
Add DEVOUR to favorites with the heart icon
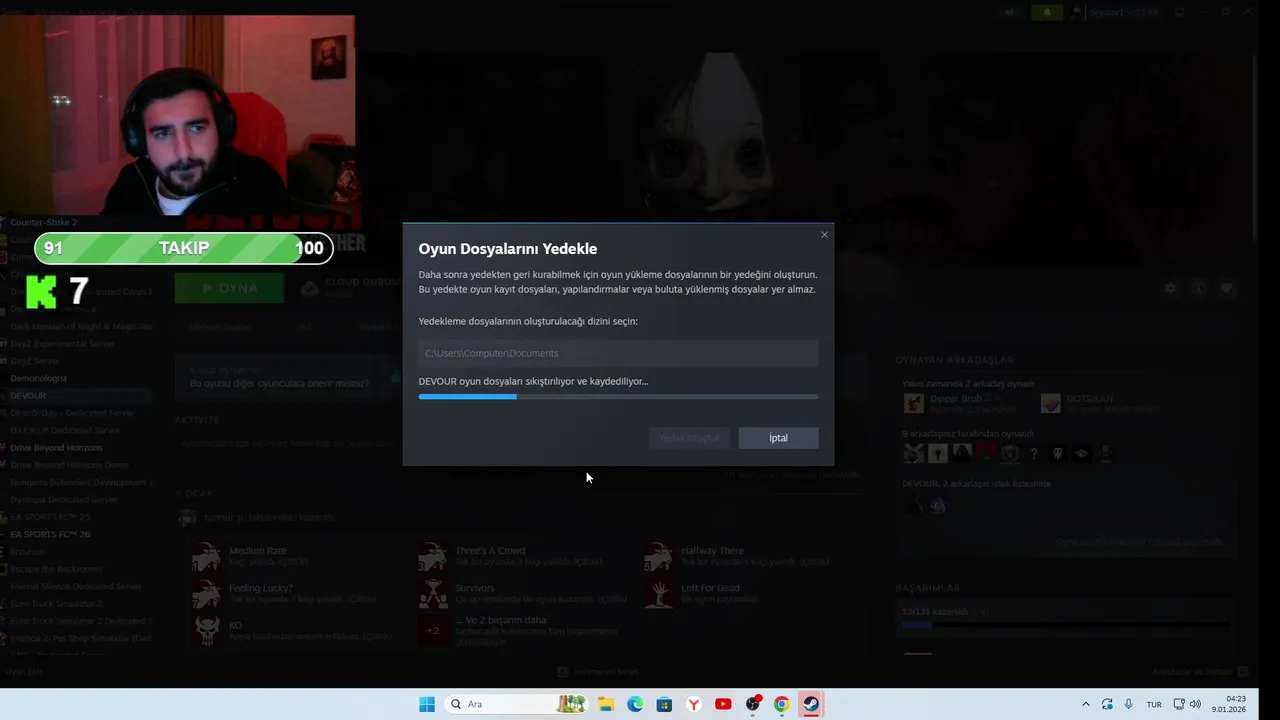1226,288
